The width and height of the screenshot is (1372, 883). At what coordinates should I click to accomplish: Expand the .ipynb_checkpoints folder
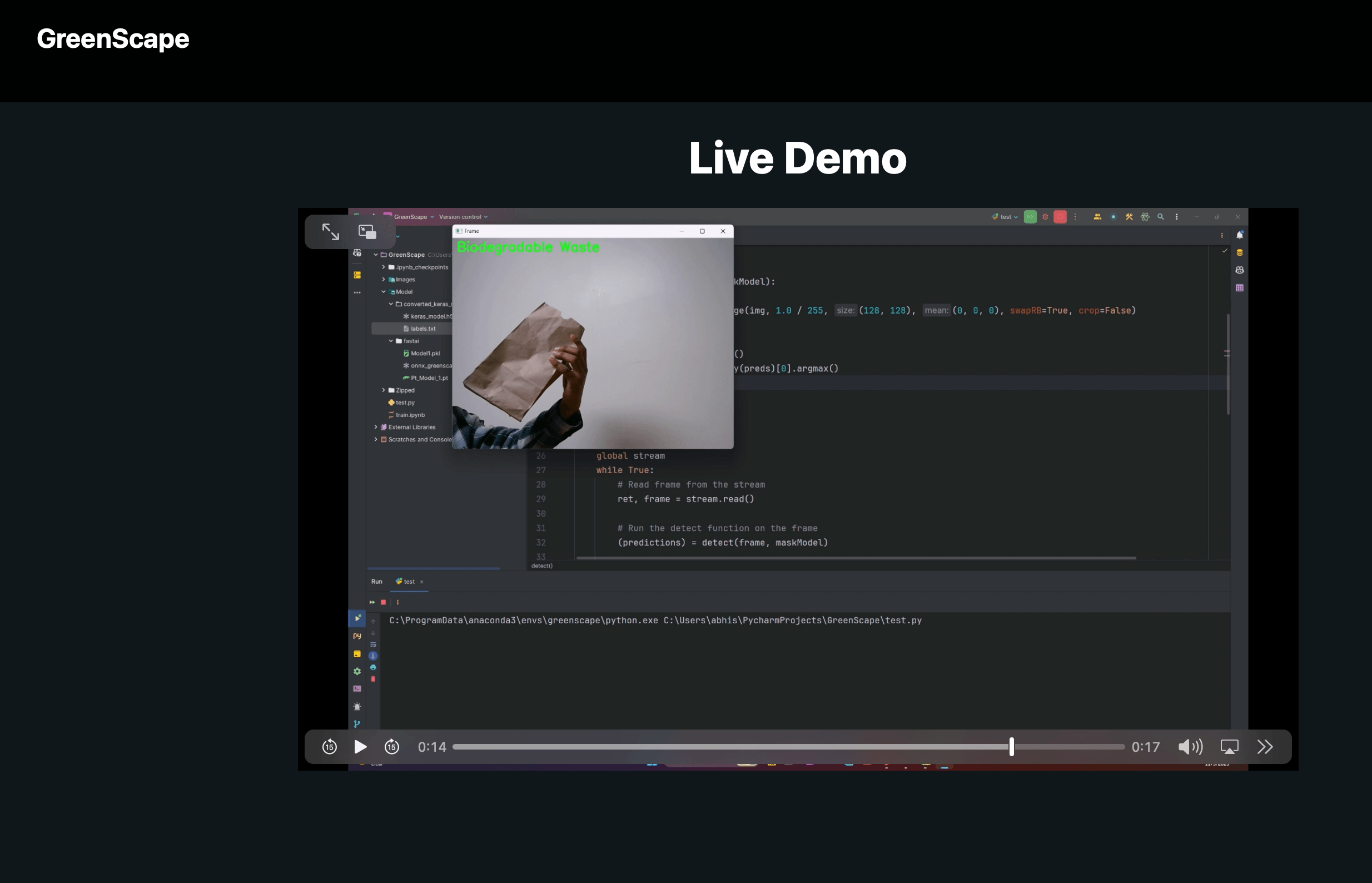[x=384, y=267]
